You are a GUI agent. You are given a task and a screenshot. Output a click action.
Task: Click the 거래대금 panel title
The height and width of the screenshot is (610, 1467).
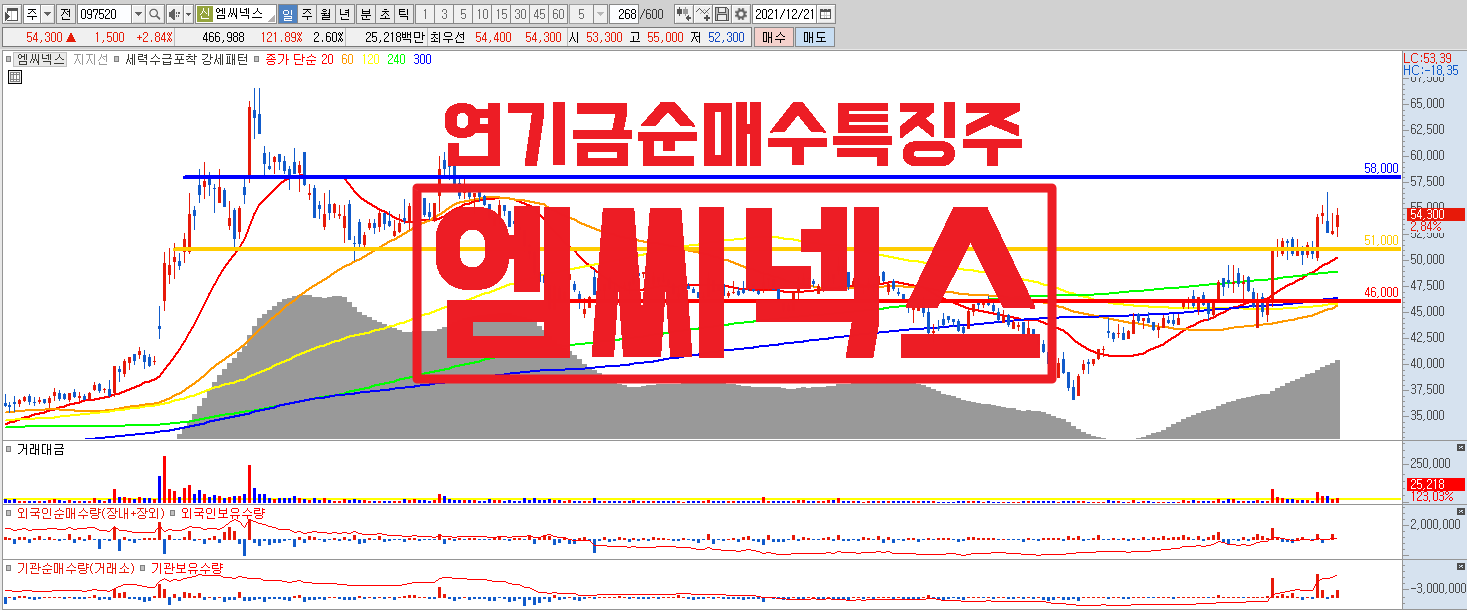(40, 450)
